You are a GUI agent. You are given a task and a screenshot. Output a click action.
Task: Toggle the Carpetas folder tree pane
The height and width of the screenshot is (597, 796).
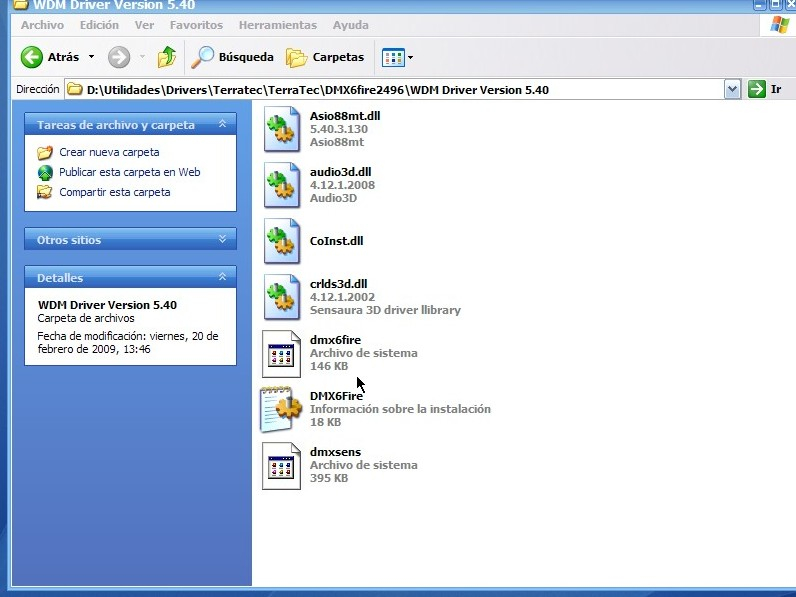click(325, 57)
